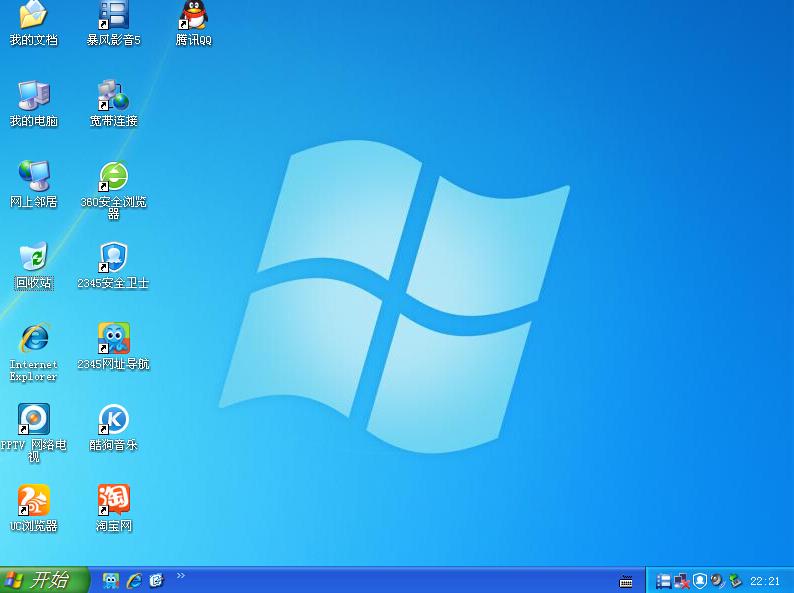Click the disconnected network tray icon

(x=682, y=581)
